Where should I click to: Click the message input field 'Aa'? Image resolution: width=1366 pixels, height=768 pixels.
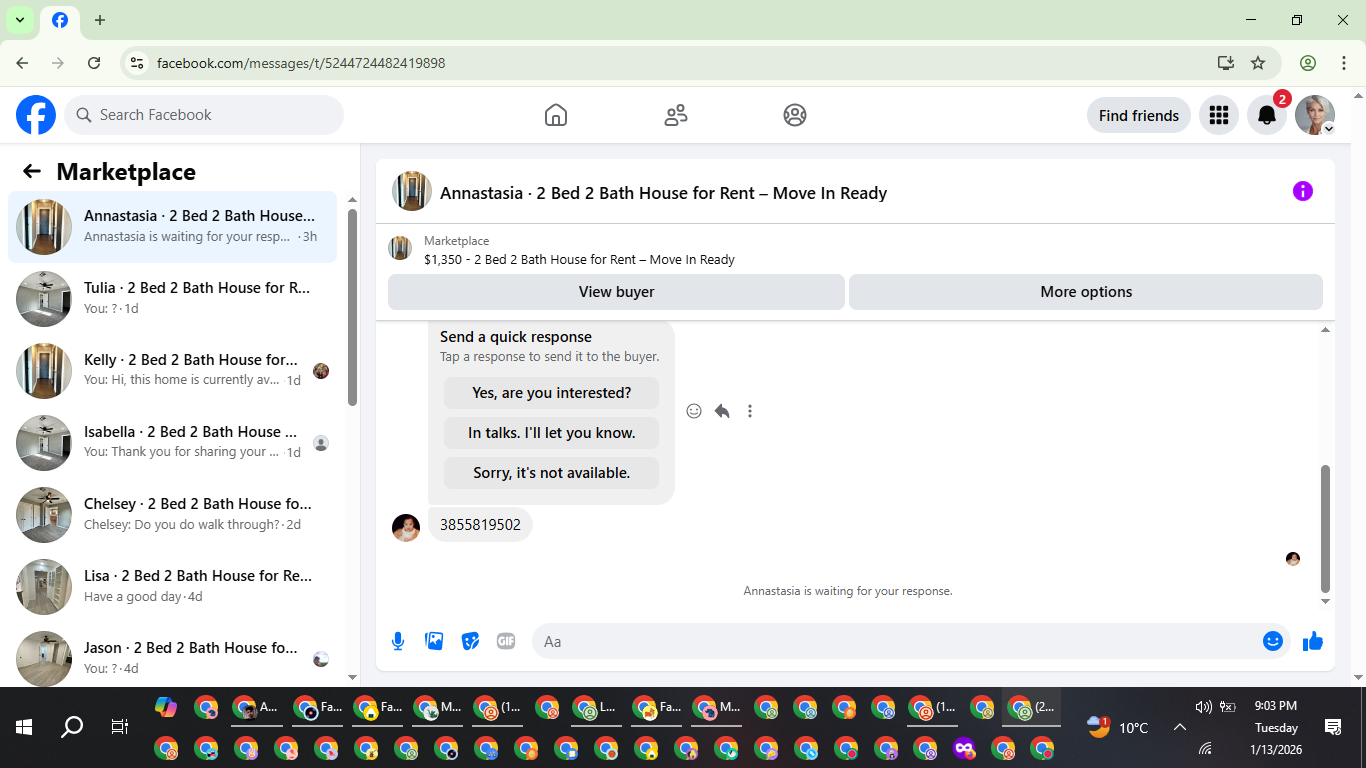pyautogui.click(x=895, y=641)
